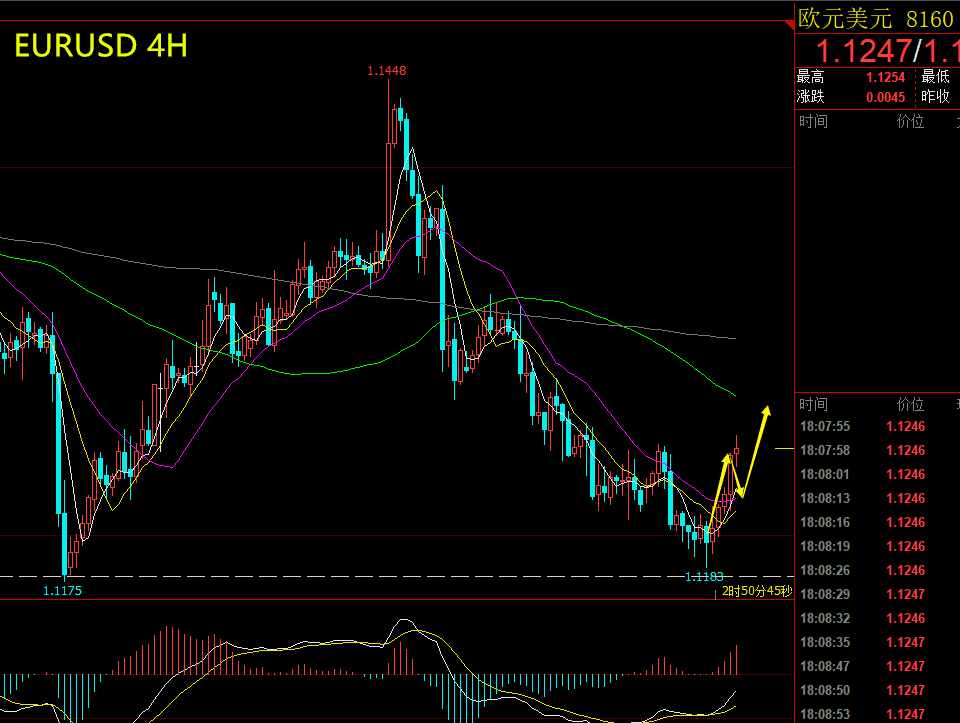The image size is (960, 723).
Task: Click the red triangle marker at chart corner
Action: pyautogui.click(x=789, y=25)
